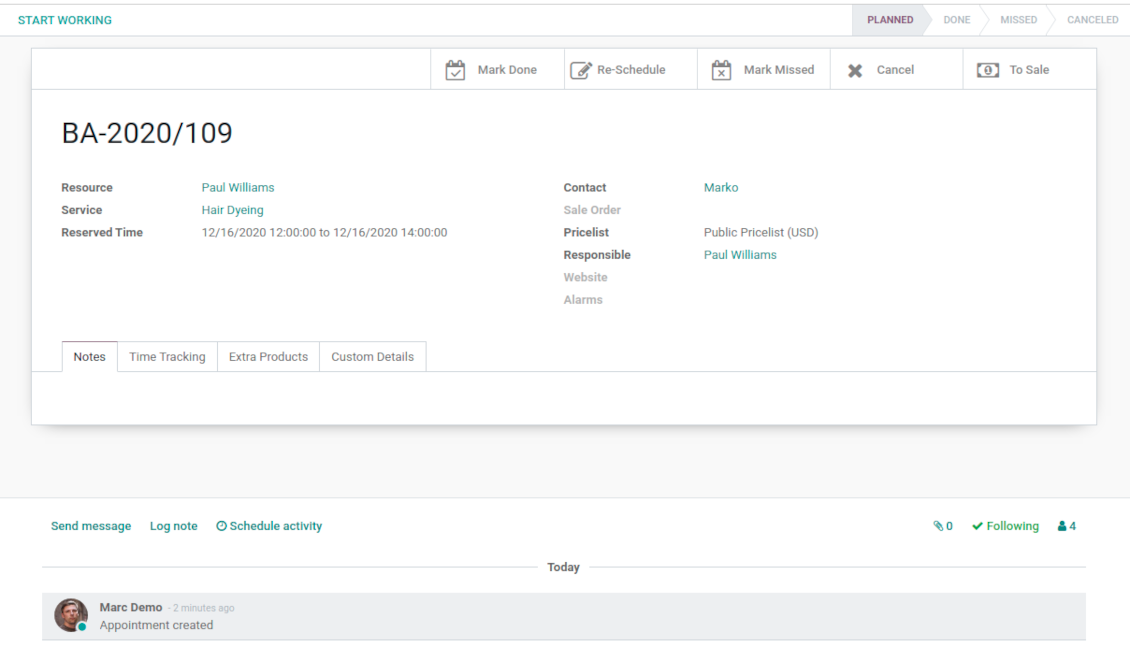
Task: Click the Re-Schedule pencil icon
Action: tap(580, 70)
